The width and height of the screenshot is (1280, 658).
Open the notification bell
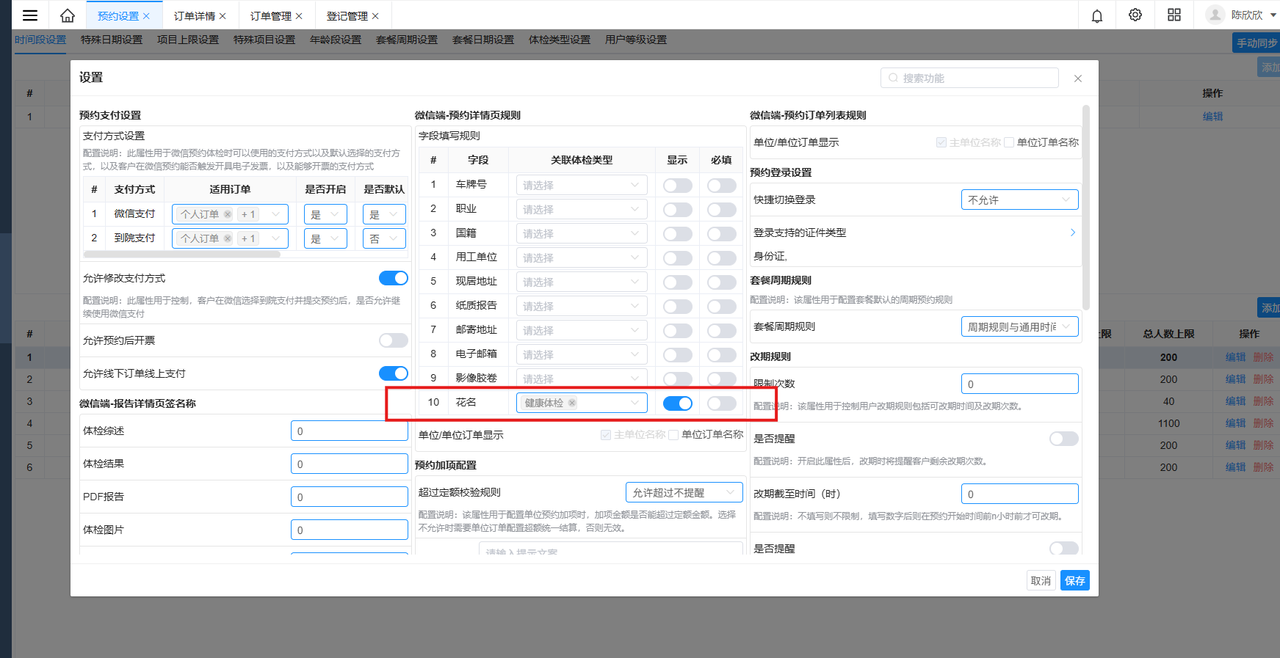point(1097,16)
